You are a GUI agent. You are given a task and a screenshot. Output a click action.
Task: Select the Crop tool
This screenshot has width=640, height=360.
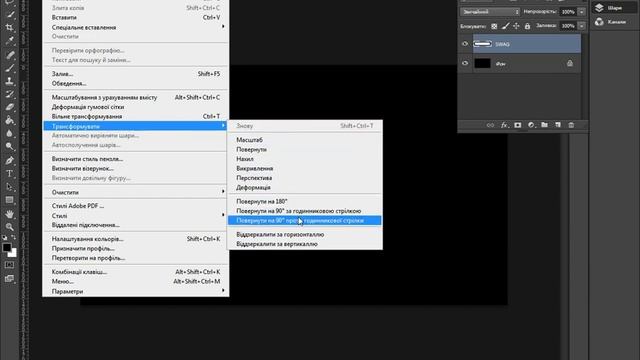click(9, 28)
